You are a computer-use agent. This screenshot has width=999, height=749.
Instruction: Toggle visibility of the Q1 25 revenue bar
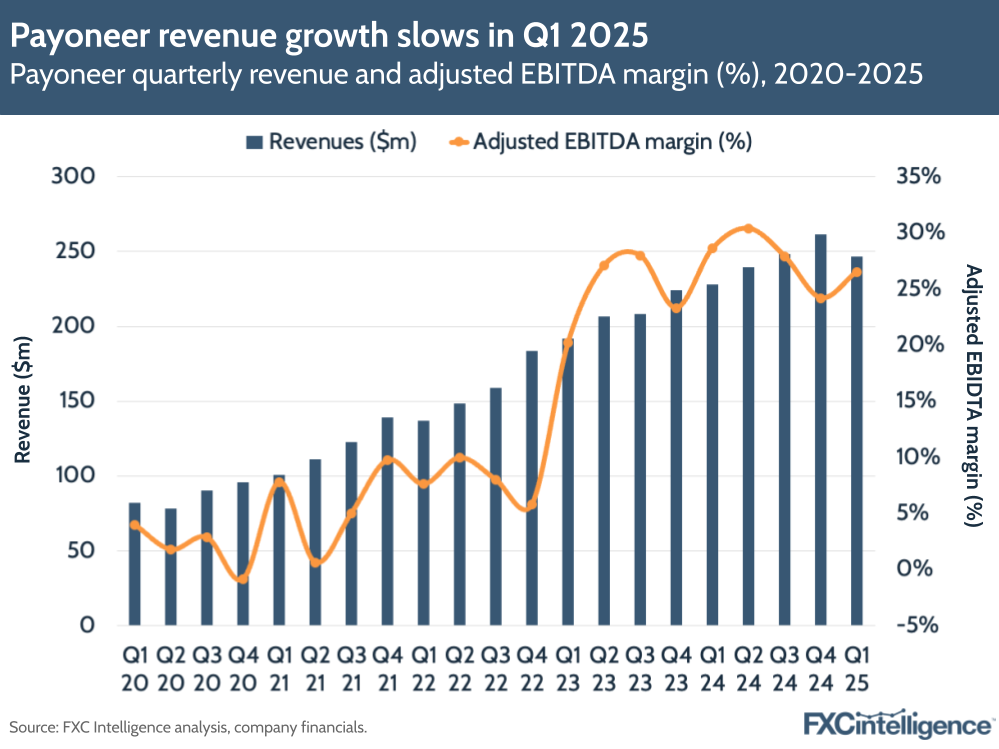857,450
